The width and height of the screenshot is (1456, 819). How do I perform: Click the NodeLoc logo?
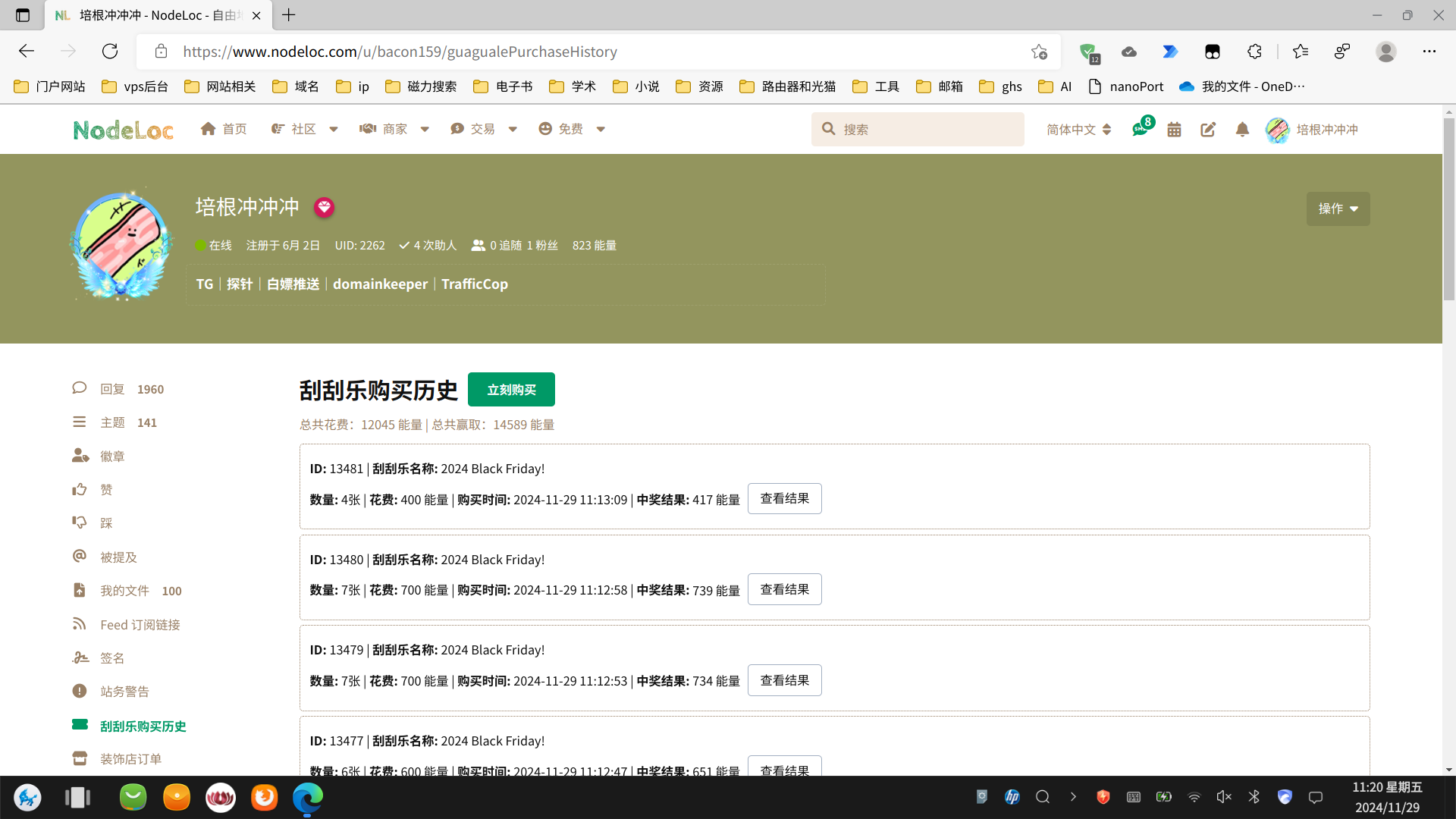click(123, 130)
